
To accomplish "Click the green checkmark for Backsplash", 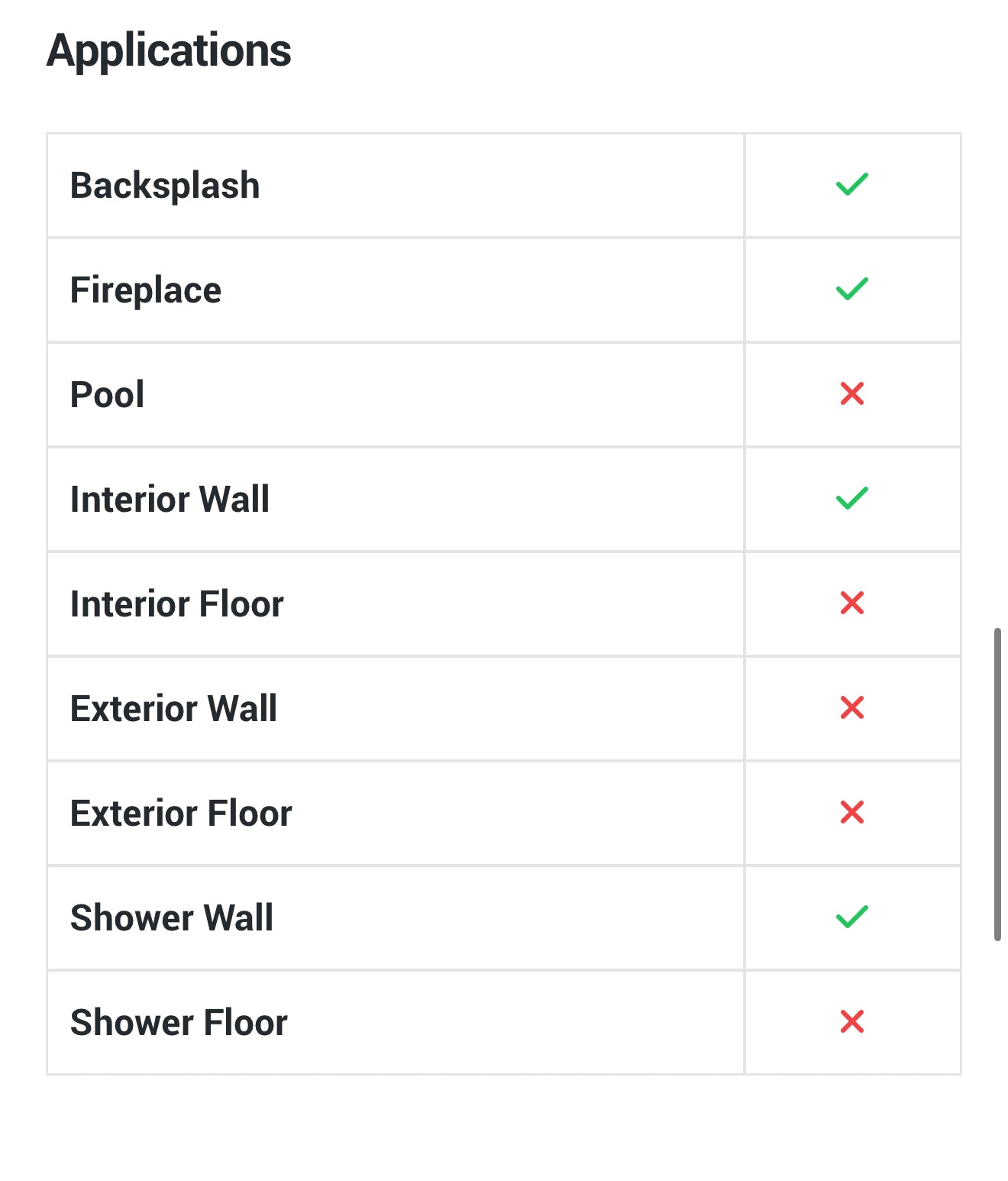I will 851,185.
